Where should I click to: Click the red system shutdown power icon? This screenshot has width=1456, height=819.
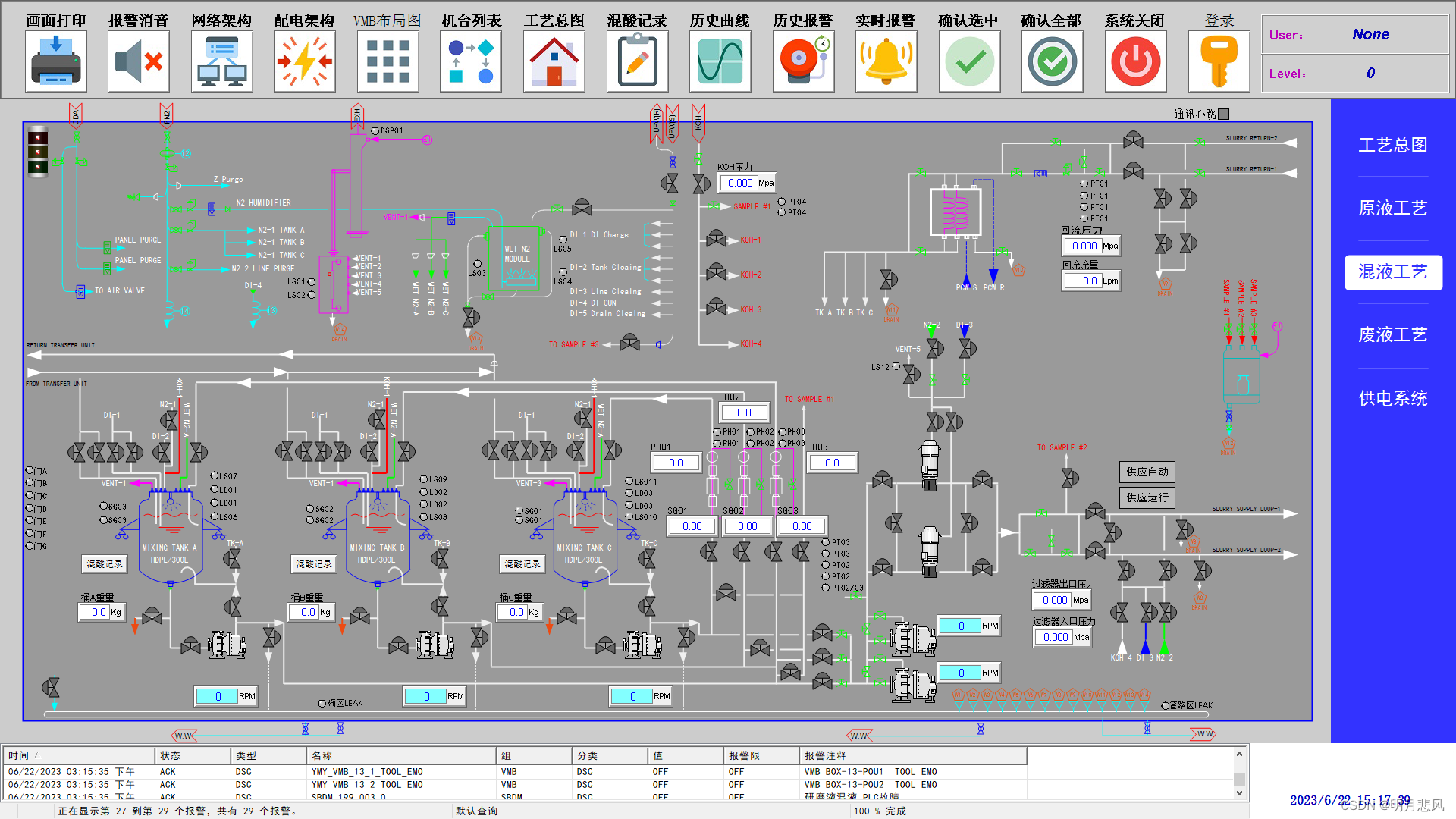(x=1135, y=61)
